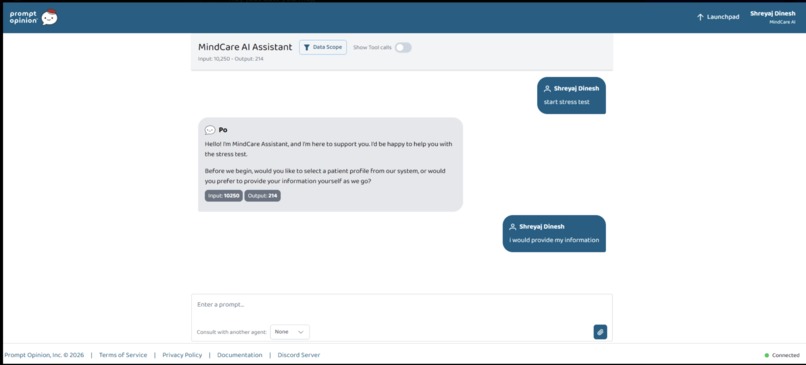Toggle the Show Tool calls switch

pos(403,47)
